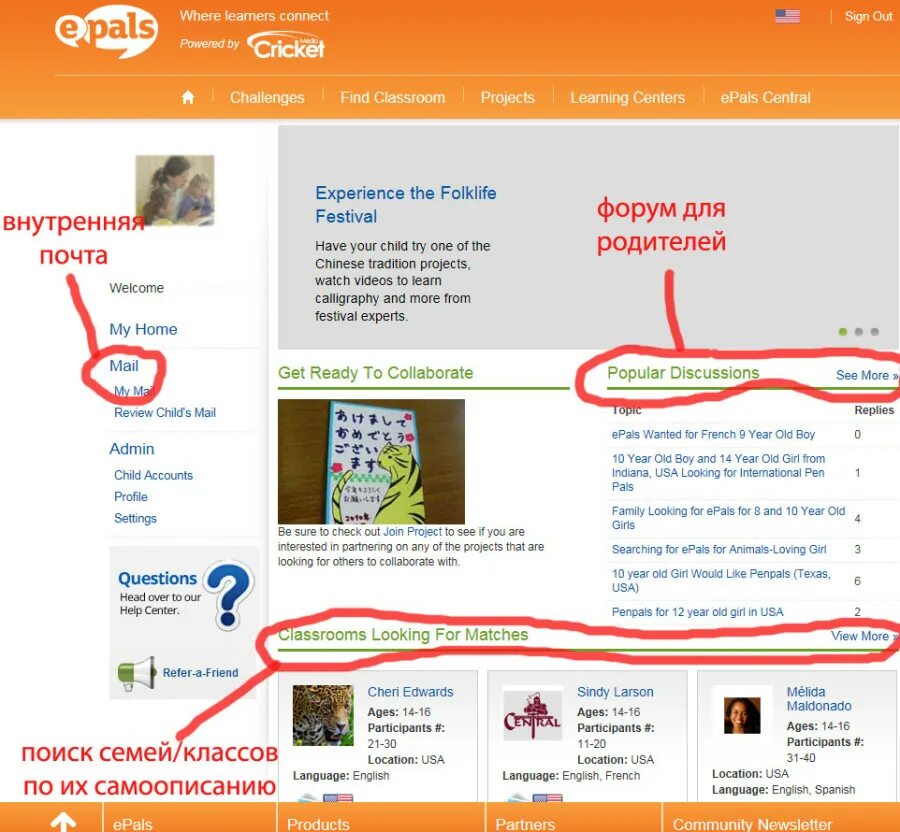Open Family Looking for ePals discussion
The image size is (900, 832).
tap(728, 518)
